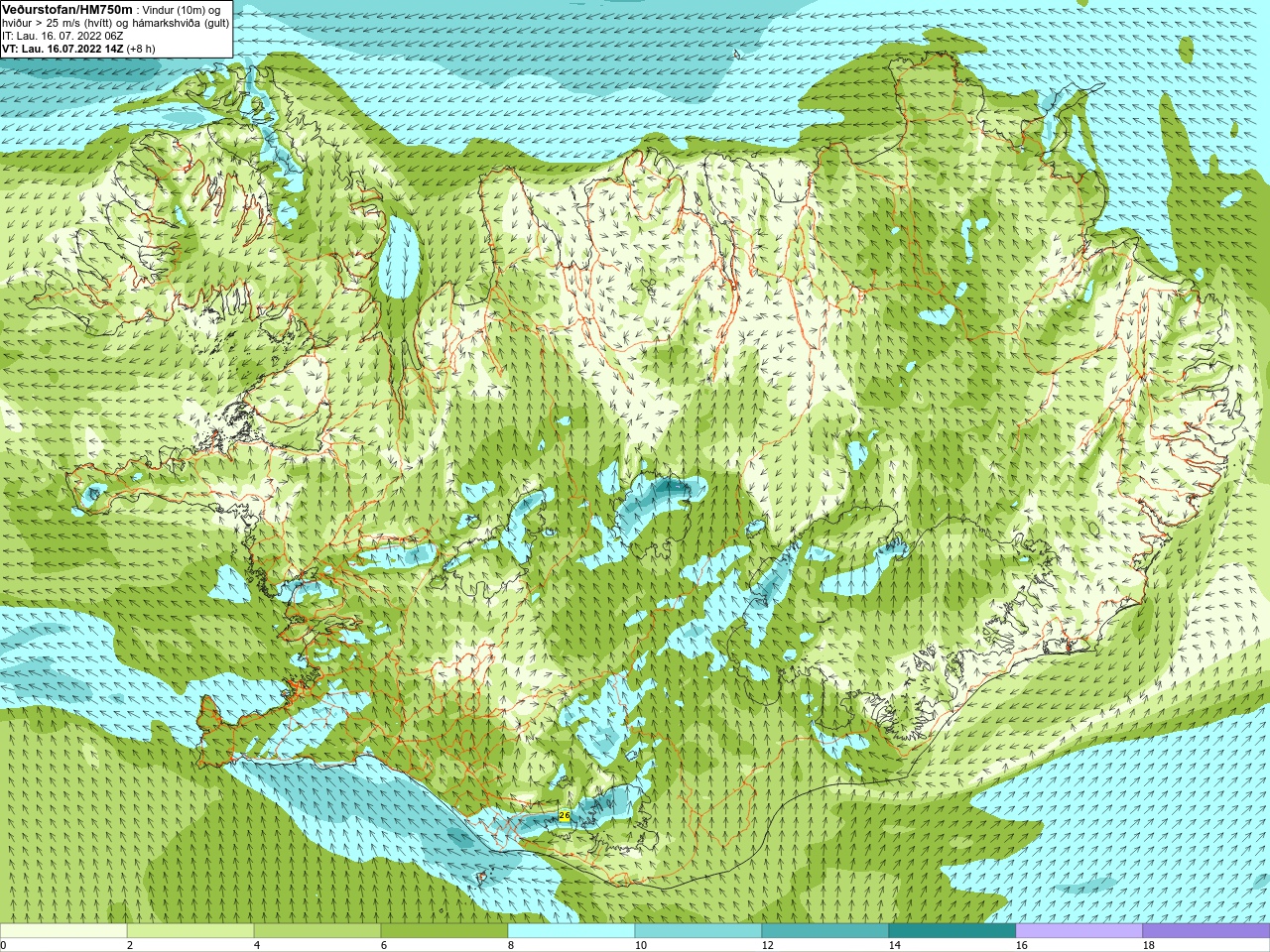Select the 0–2 m/s pale yellow color swatch
Viewport: 1270px width, 952px height.
[63, 931]
